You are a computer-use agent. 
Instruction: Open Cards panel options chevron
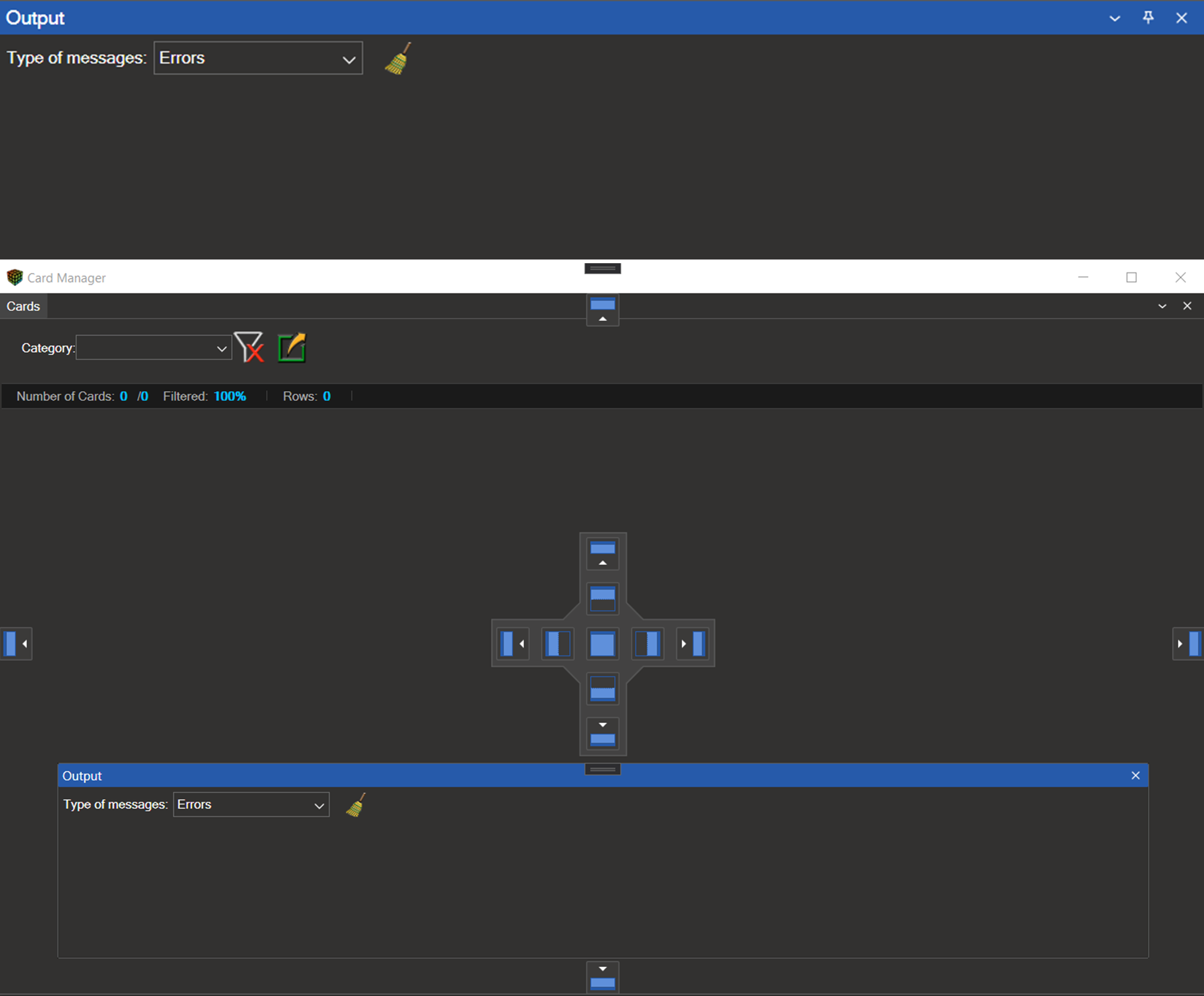point(1161,306)
